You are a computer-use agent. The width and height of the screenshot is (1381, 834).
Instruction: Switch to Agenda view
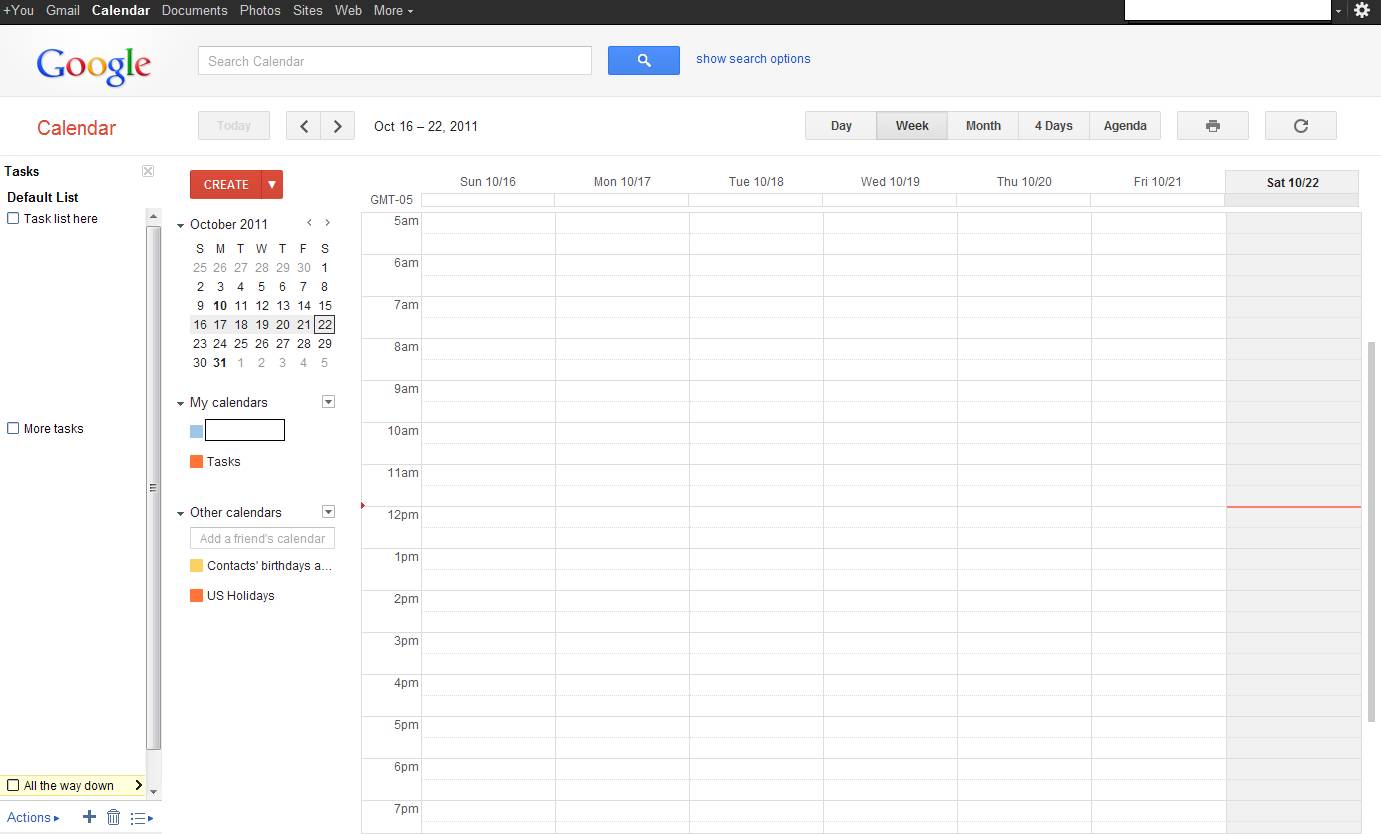[x=1125, y=126]
